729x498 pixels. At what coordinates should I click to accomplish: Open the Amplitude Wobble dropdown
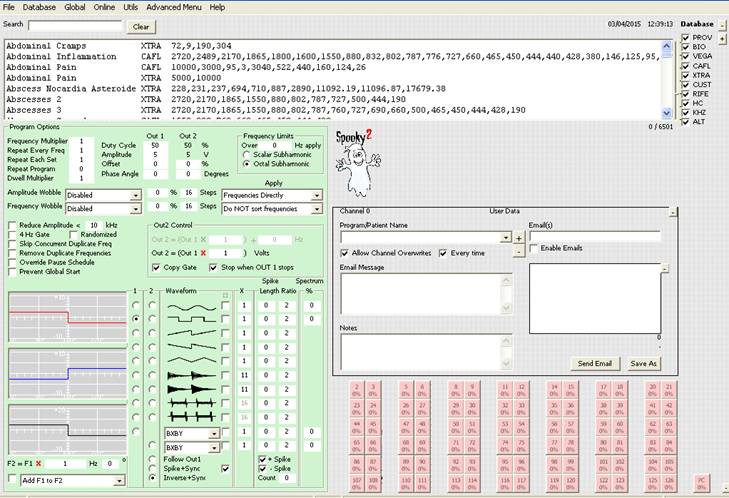pos(135,195)
